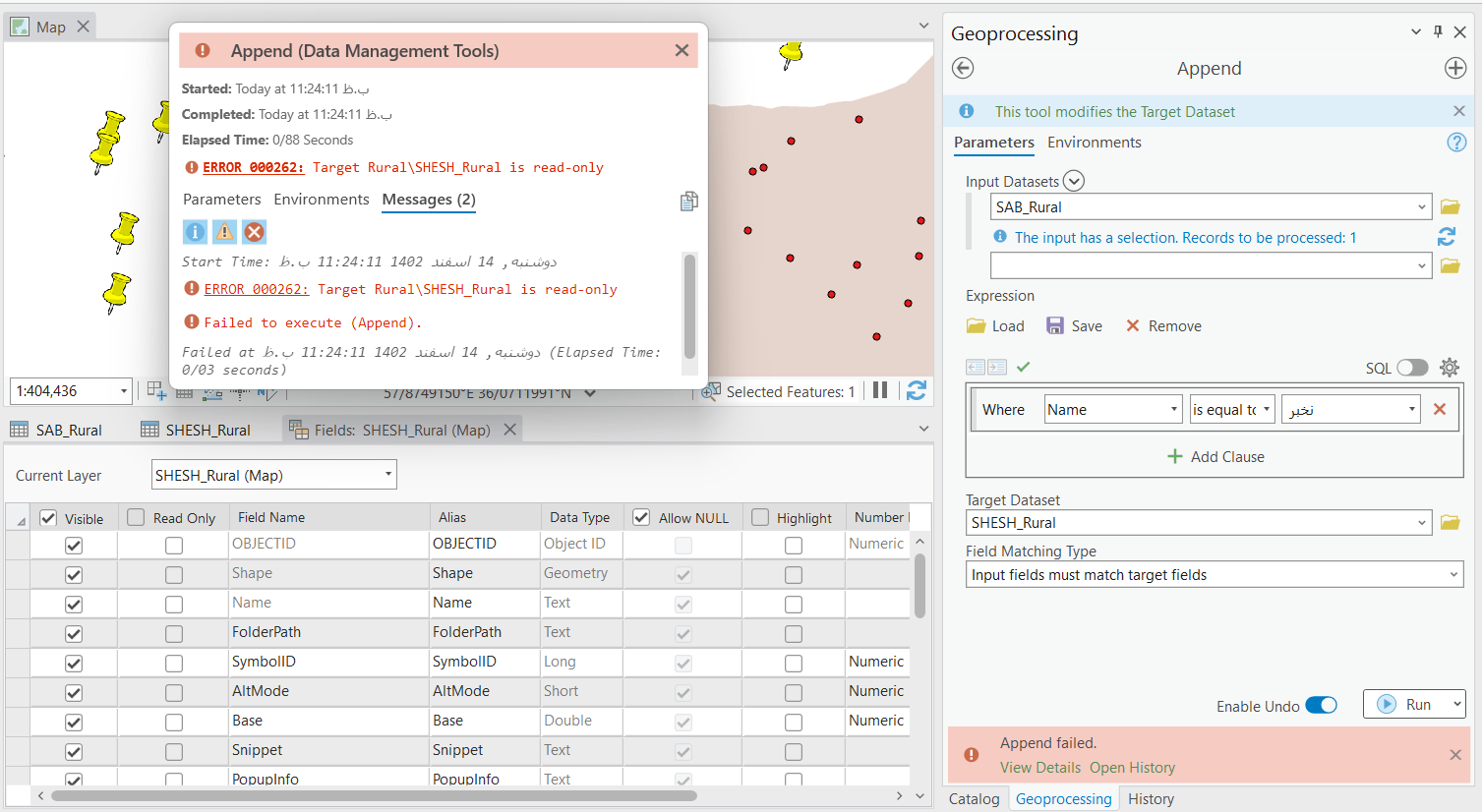The width and height of the screenshot is (1482, 812).
Task: Open expression options with the gear icon
Action: 1450,367
